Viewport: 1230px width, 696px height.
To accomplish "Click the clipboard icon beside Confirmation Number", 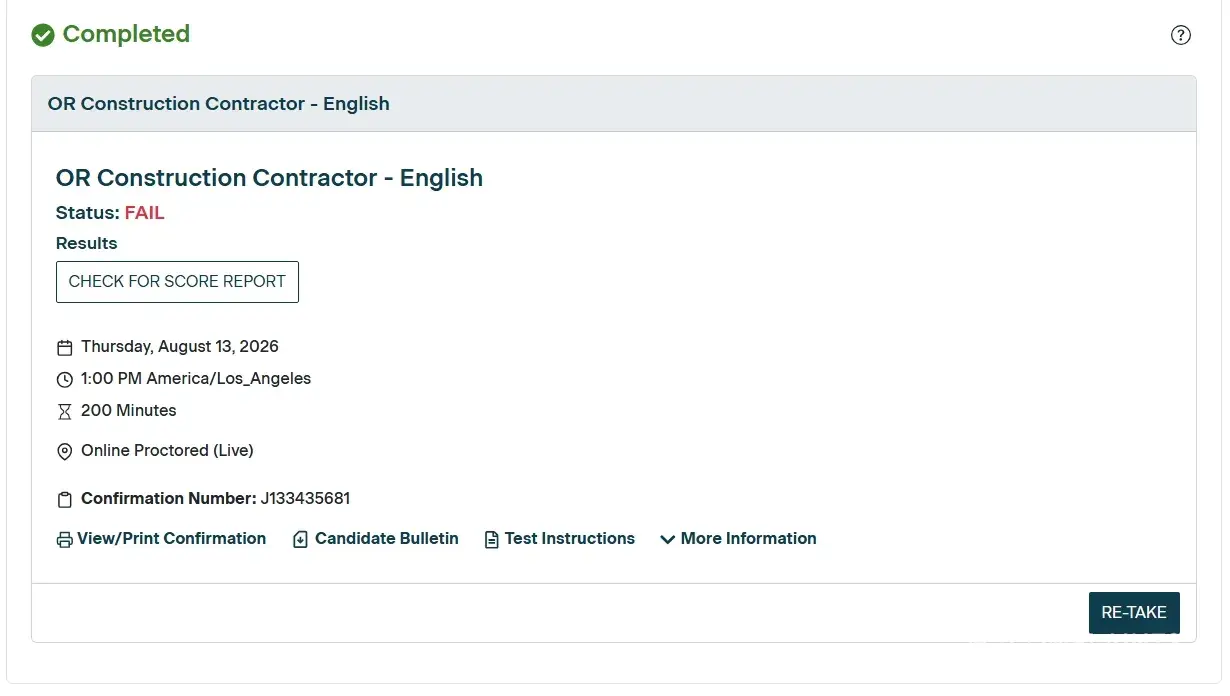I will (64, 499).
